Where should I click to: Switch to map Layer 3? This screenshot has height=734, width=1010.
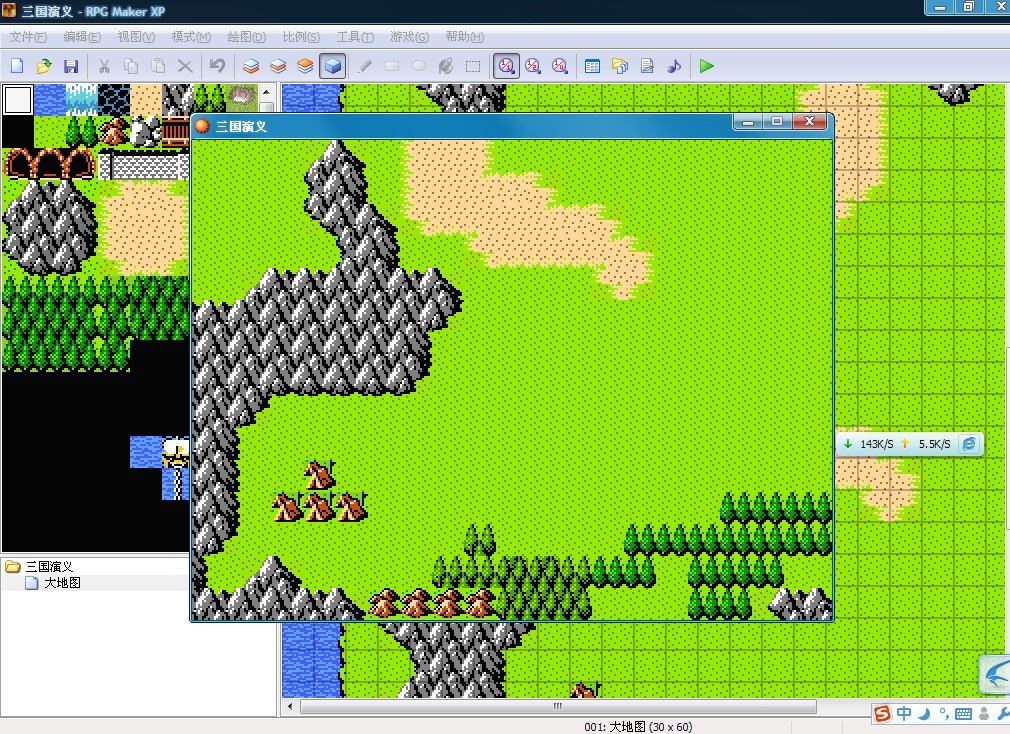(x=305, y=66)
